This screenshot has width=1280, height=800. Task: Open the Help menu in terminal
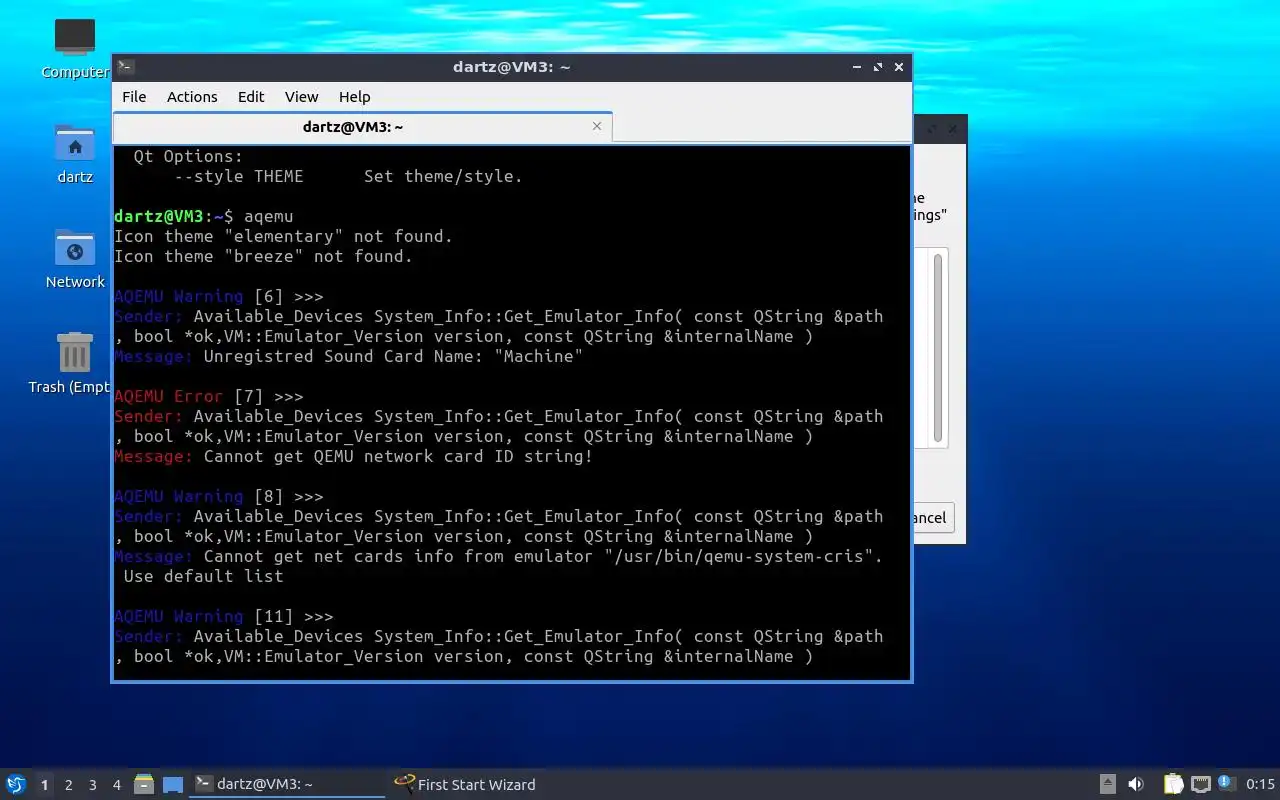pyautogui.click(x=354, y=97)
